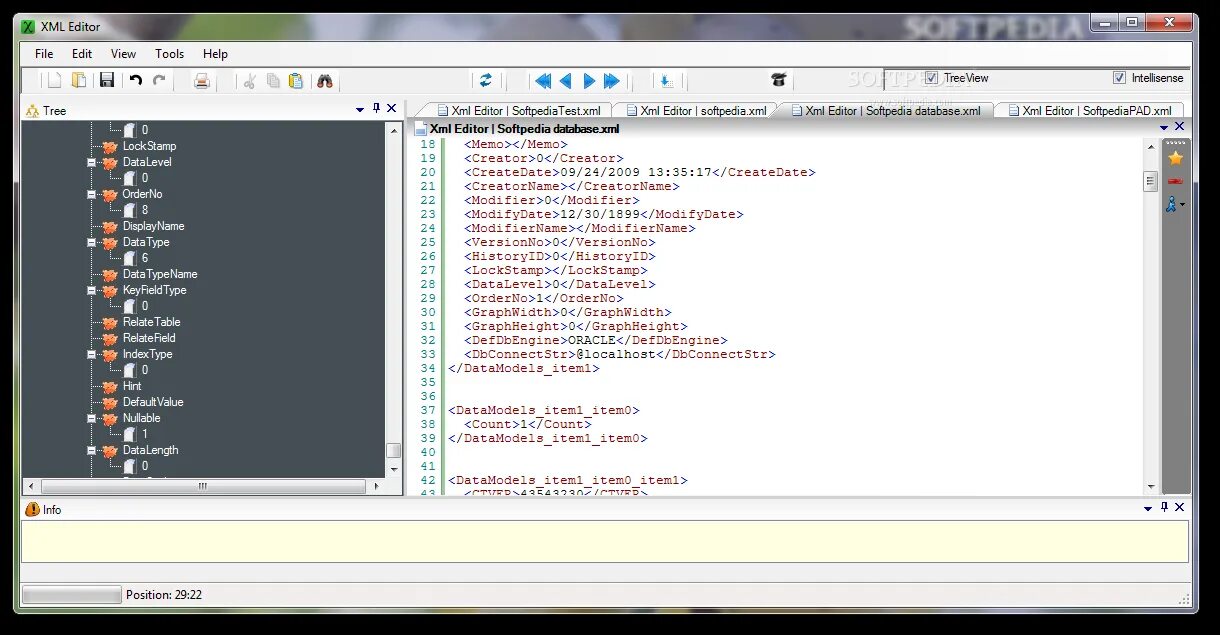
Task: Open the Edit menu
Action: click(x=82, y=54)
